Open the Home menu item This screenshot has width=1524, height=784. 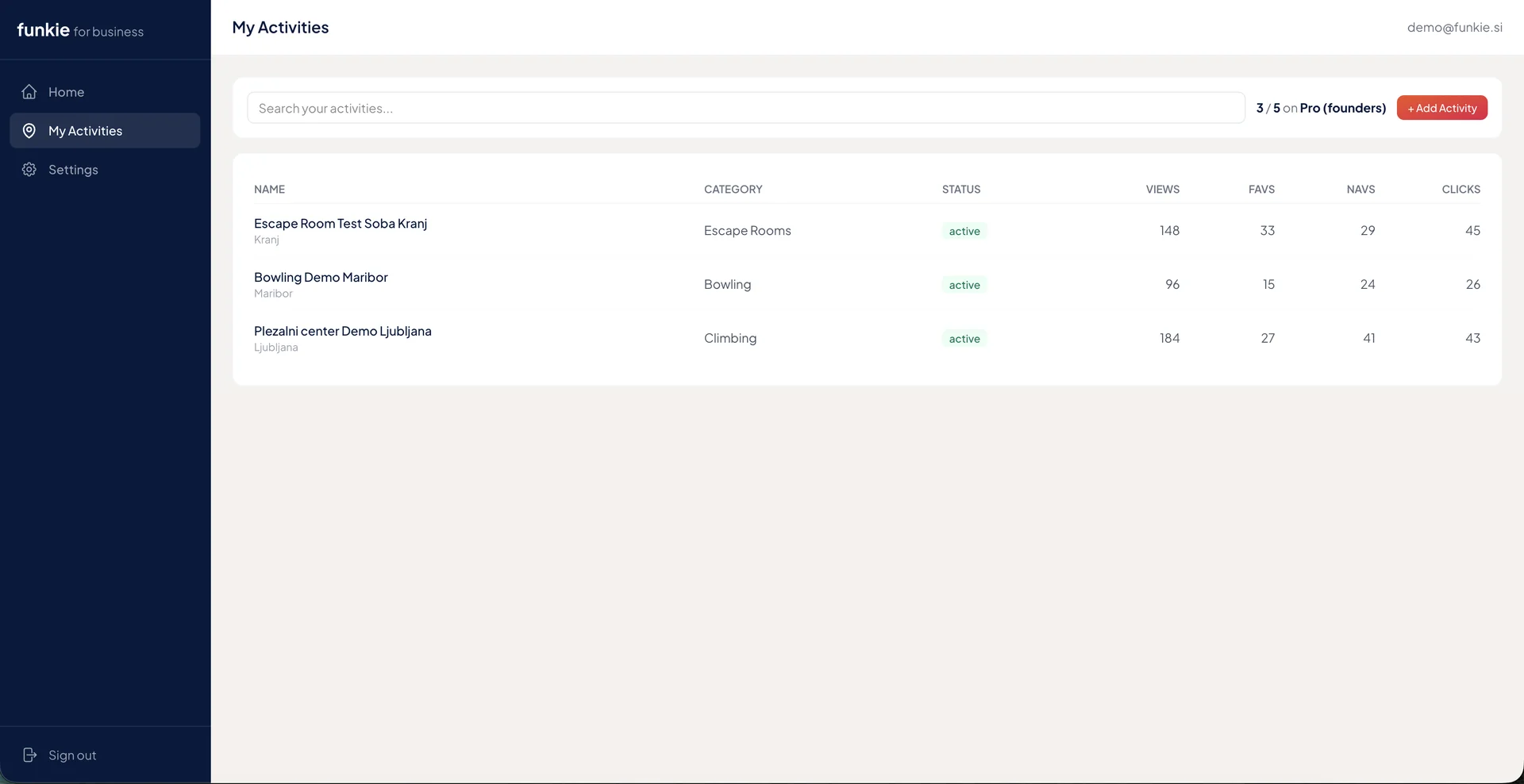105,92
